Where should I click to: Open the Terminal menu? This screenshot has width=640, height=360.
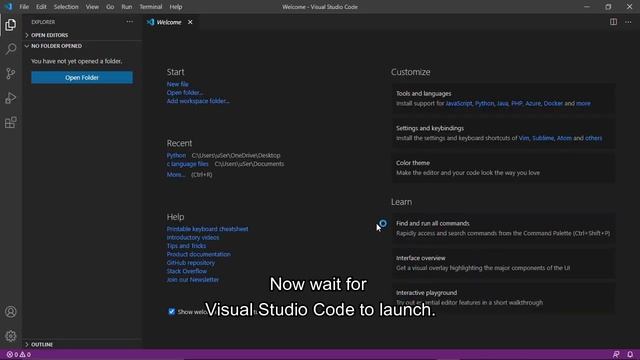click(x=151, y=7)
